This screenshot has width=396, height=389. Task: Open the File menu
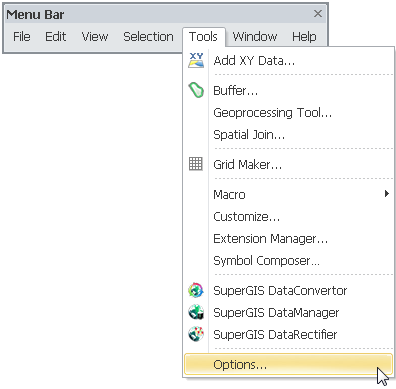(22, 36)
